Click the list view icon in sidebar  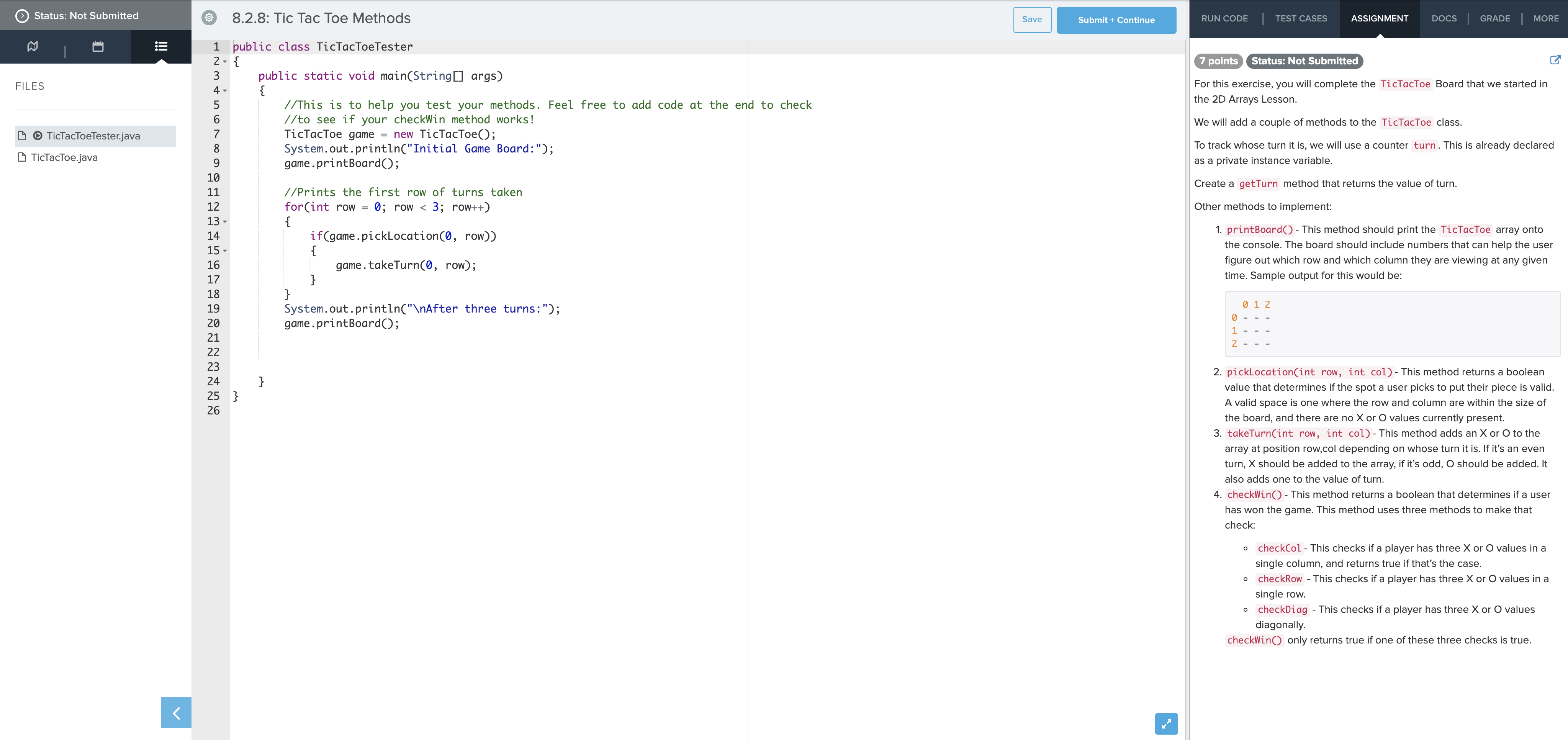[x=160, y=46]
